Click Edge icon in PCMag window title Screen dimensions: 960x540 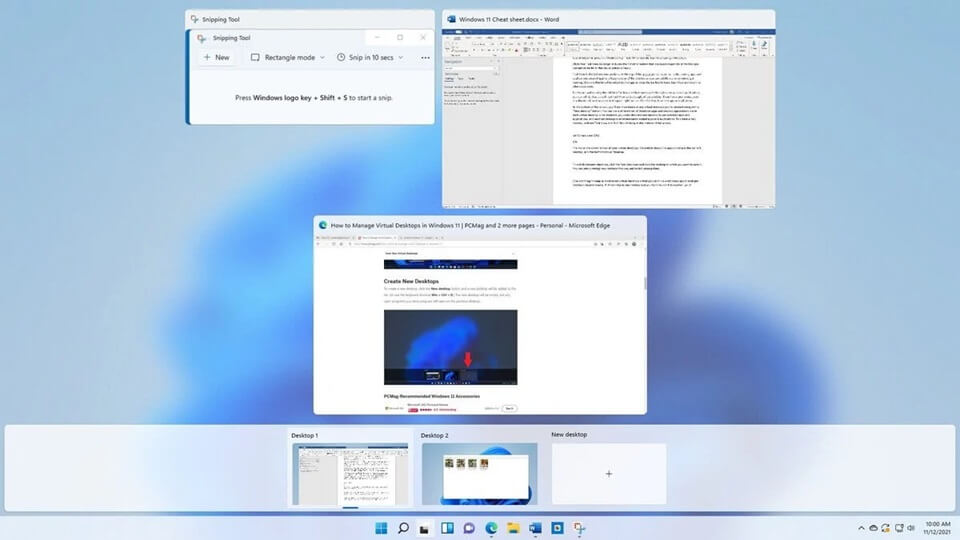pyautogui.click(x=323, y=225)
